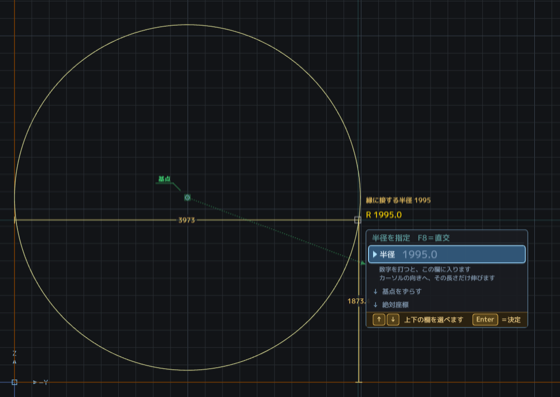The image size is (560, 397).
Task: Click the R 1995.0 radius readout
Action: [384, 215]
